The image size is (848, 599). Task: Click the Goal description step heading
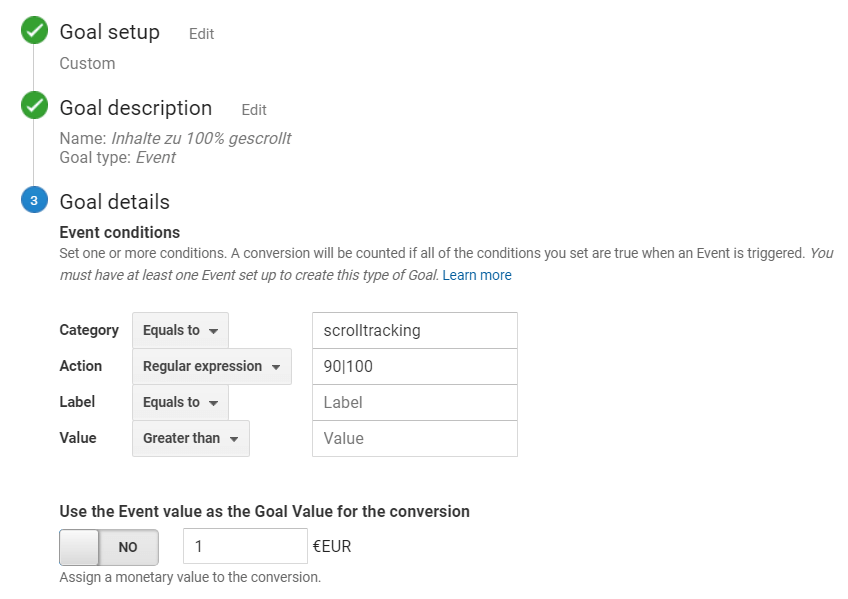point(135,108)
